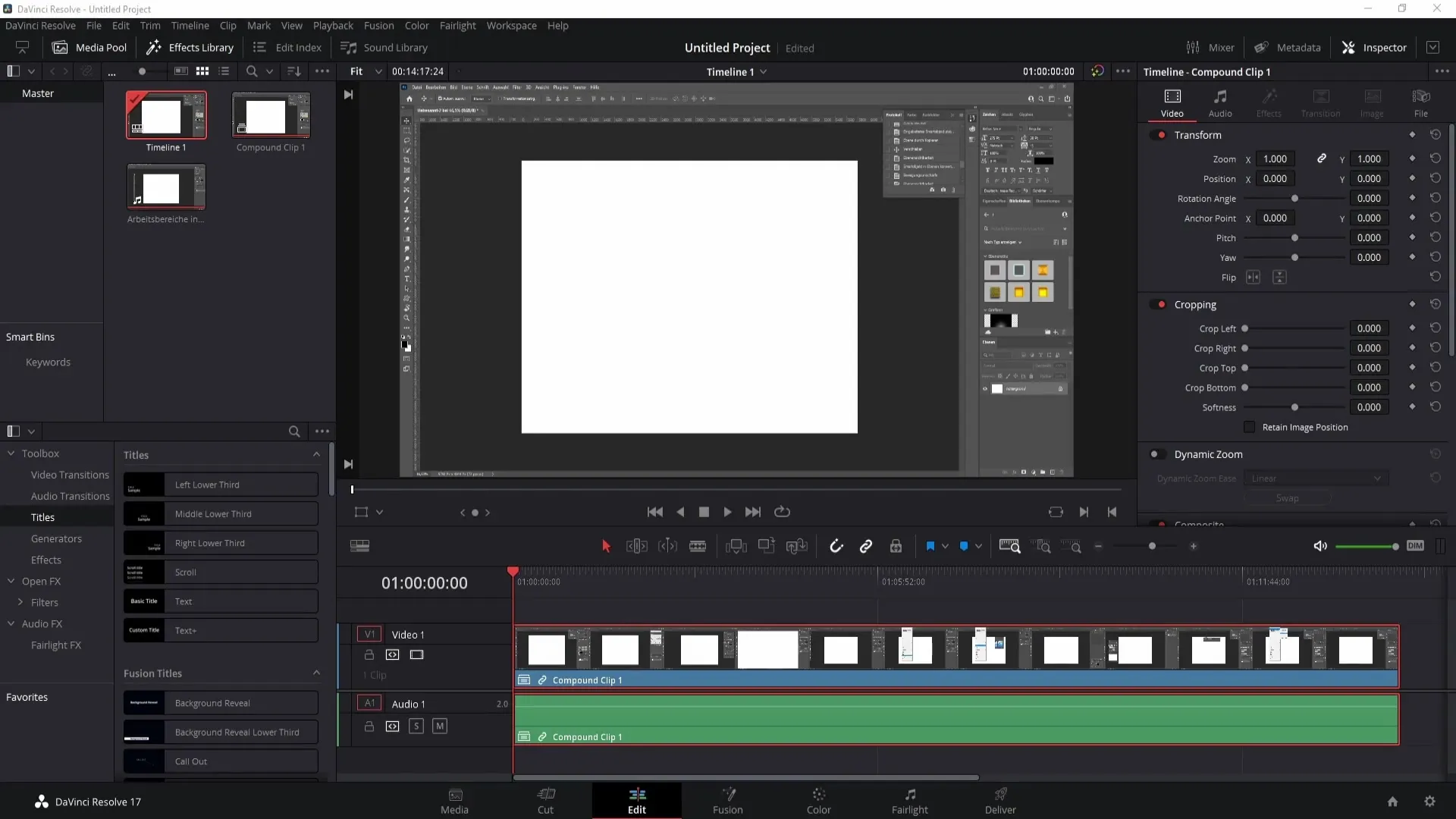Click the Razor/Cut tool icon in toolbar
The height and width of the screenshot is (819, 1456).
(700, 546)
